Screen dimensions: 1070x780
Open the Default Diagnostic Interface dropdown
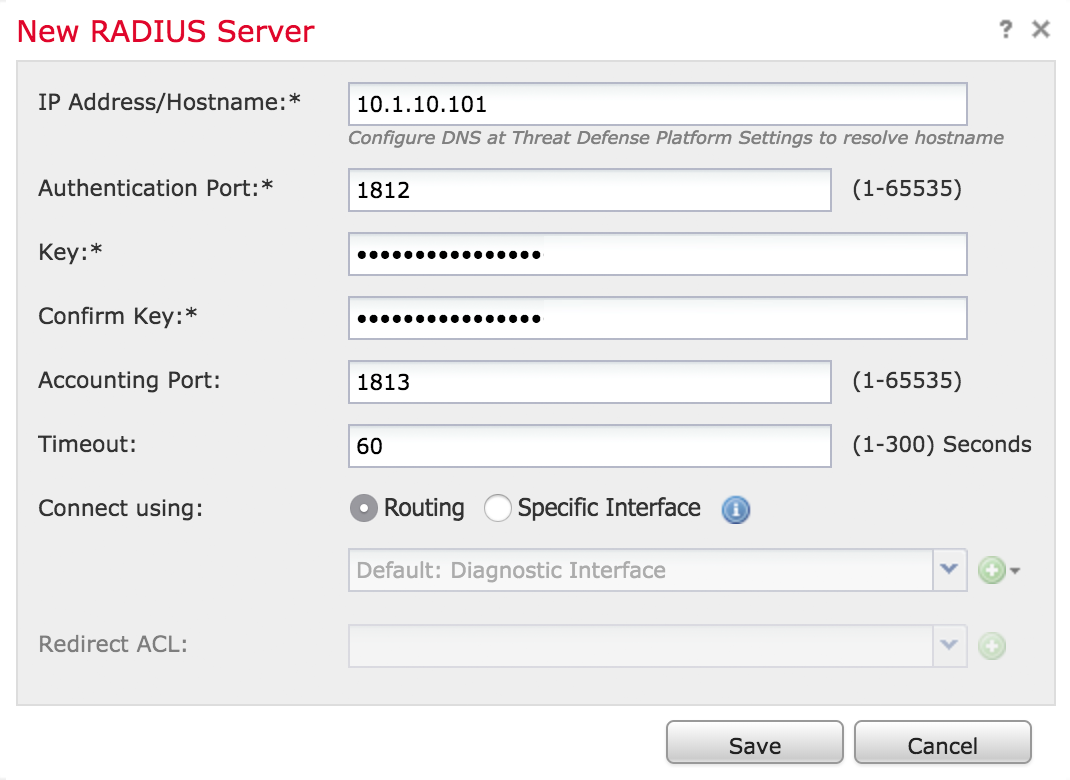click(x=949, y=569)
